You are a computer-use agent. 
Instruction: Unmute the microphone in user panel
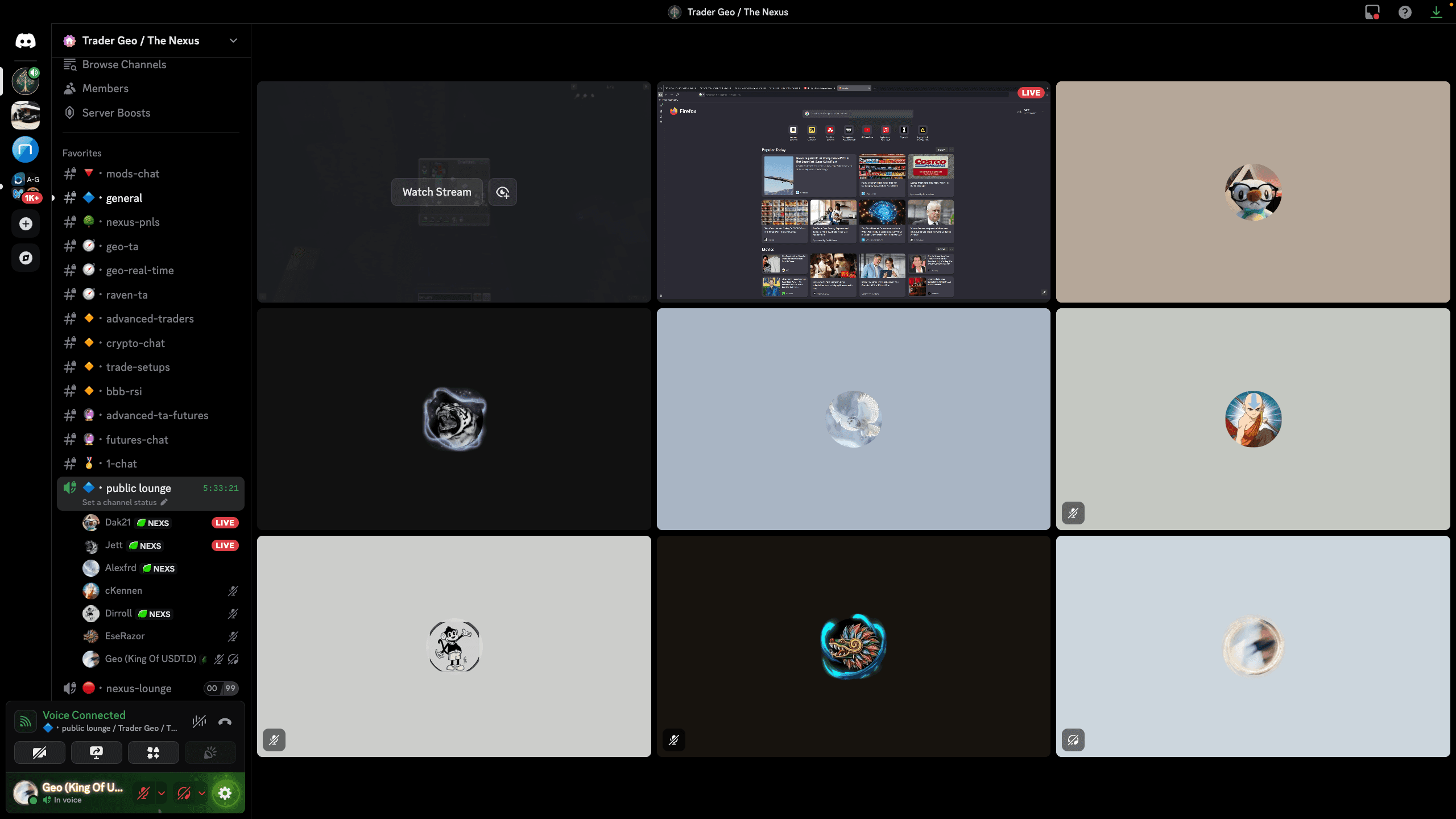tap(143, 793)
